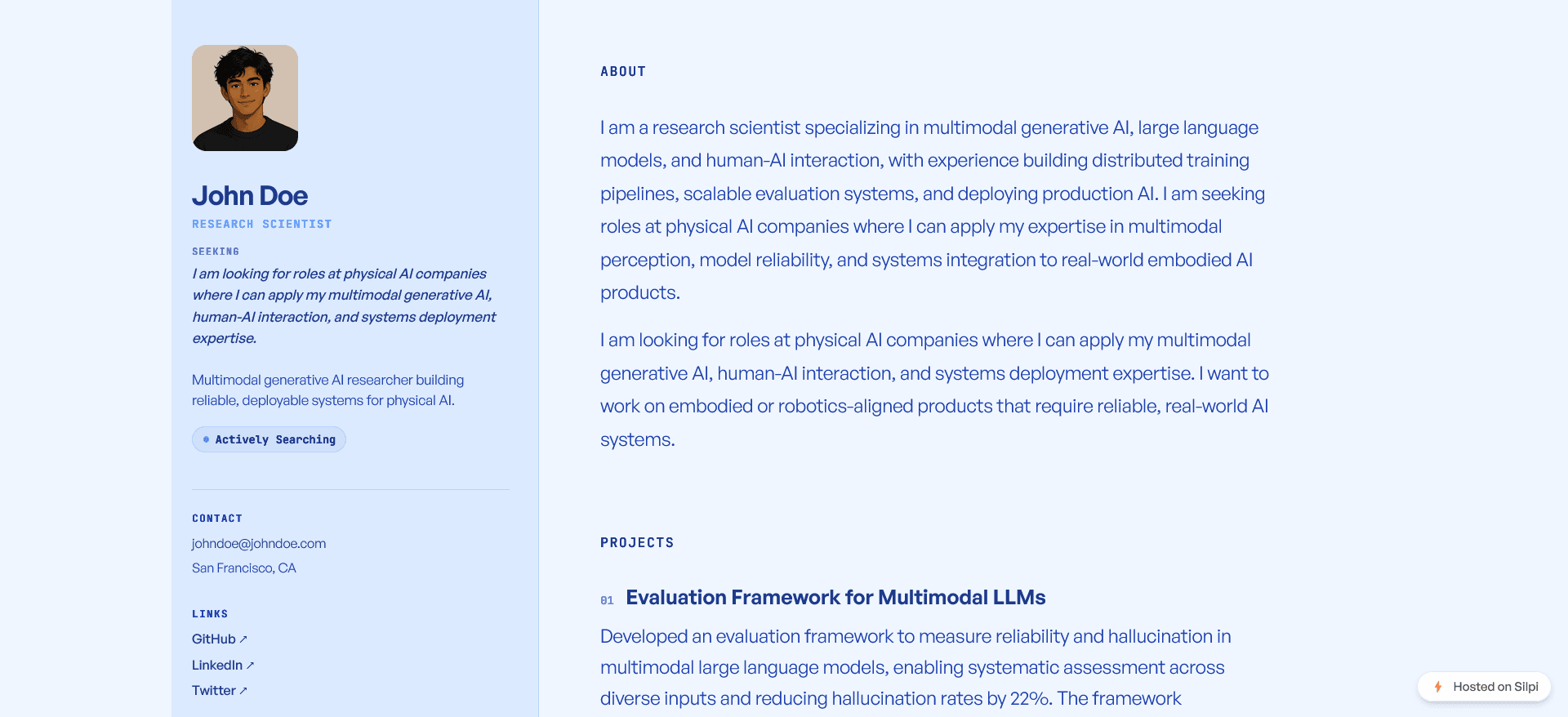Click the Evaluation Framework for Multimodal LLMs title
The image size is (1568, 717).
[835, 598]
